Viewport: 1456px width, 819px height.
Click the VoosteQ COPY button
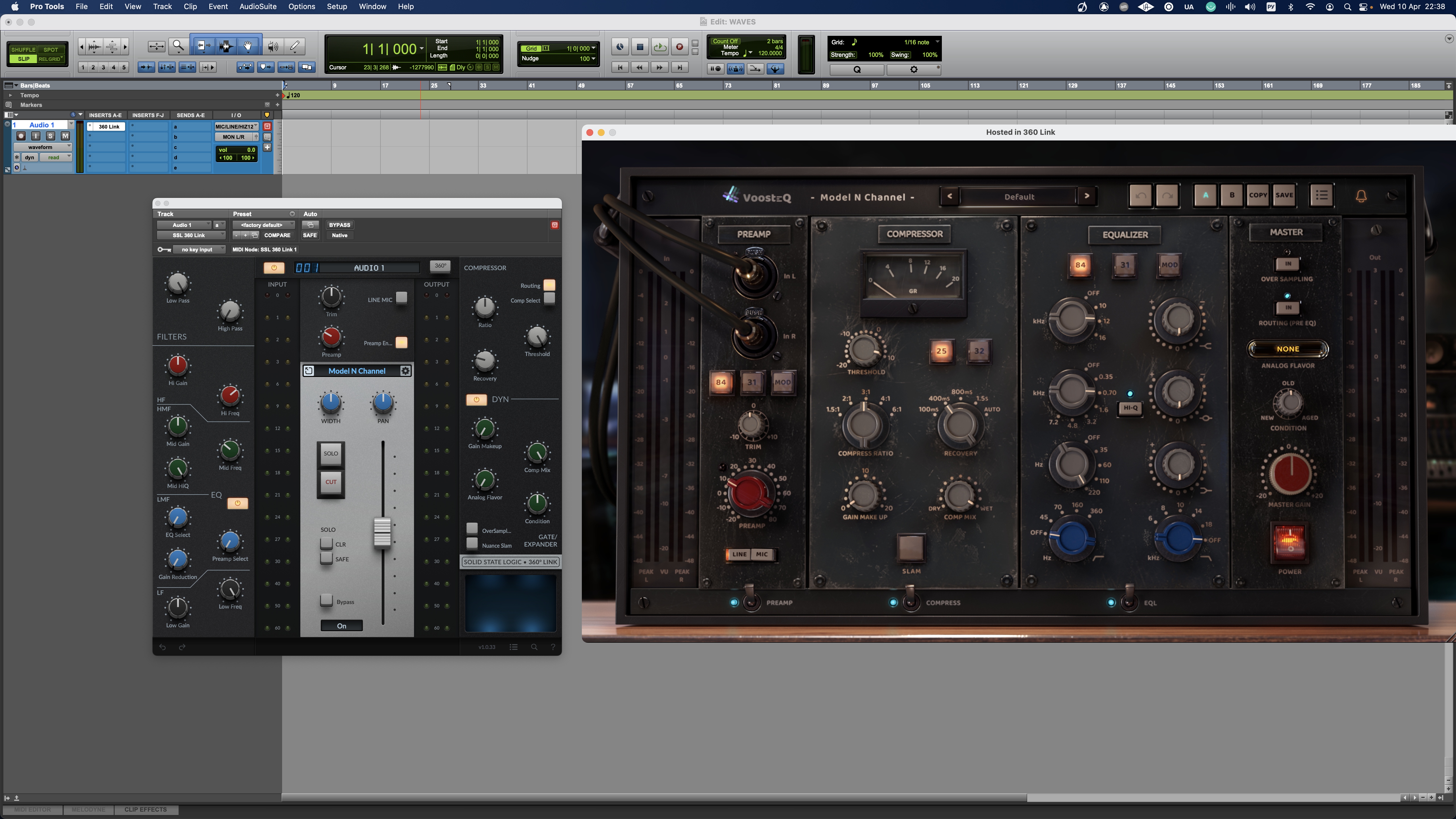click(x=1258, y=195)
